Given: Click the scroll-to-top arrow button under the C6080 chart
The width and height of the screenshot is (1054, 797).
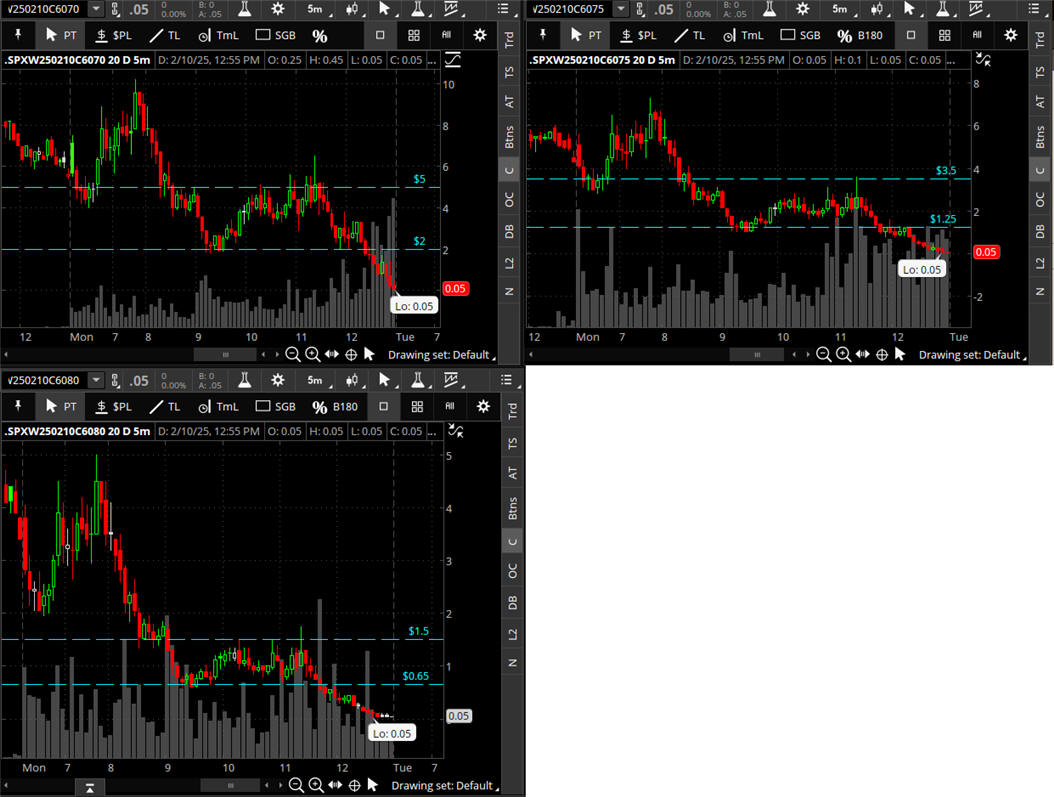Looking at the screenshot, I should (x=89, y=787).
